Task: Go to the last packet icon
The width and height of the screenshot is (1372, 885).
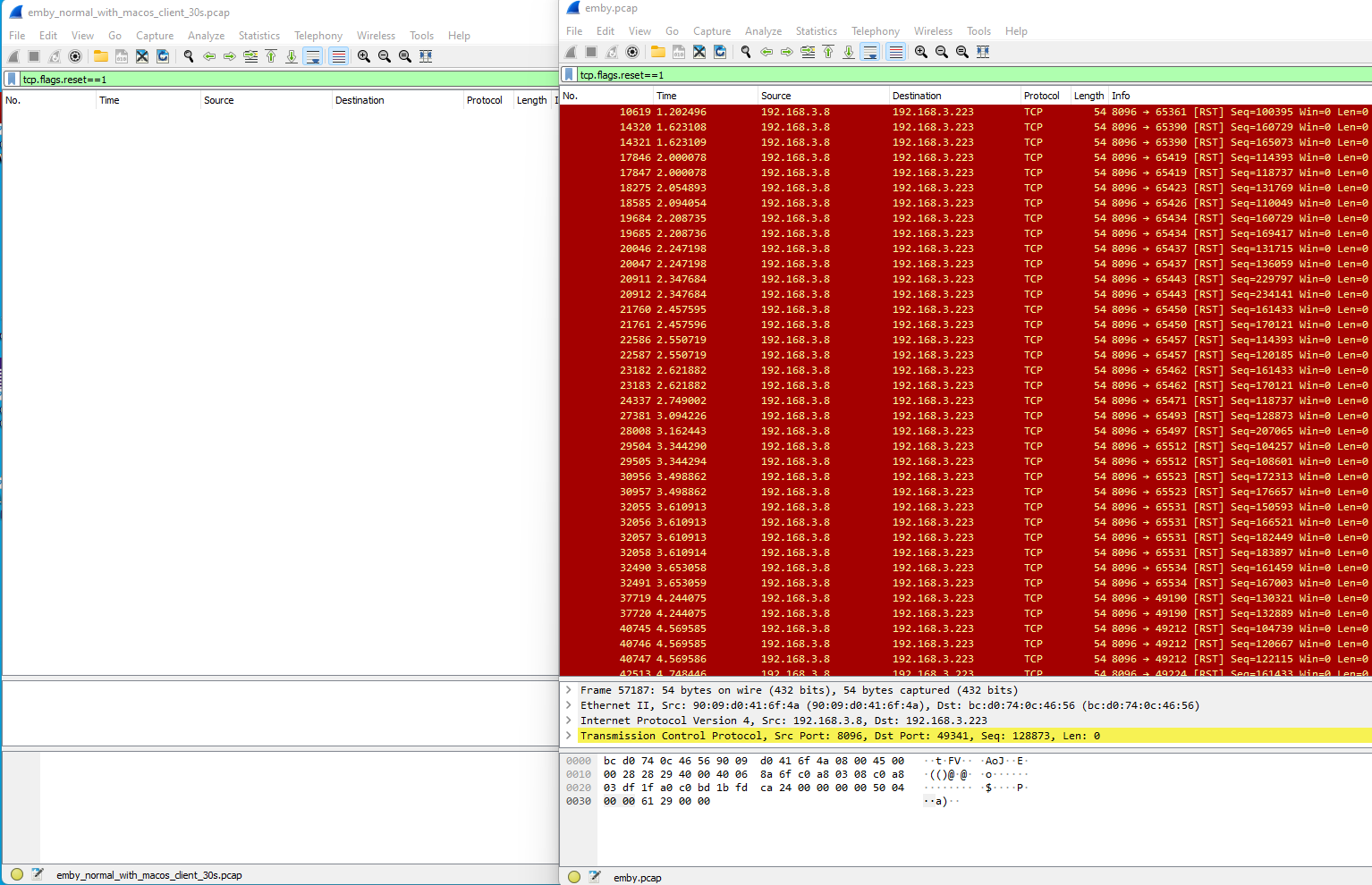Action: tap(849, 51)
